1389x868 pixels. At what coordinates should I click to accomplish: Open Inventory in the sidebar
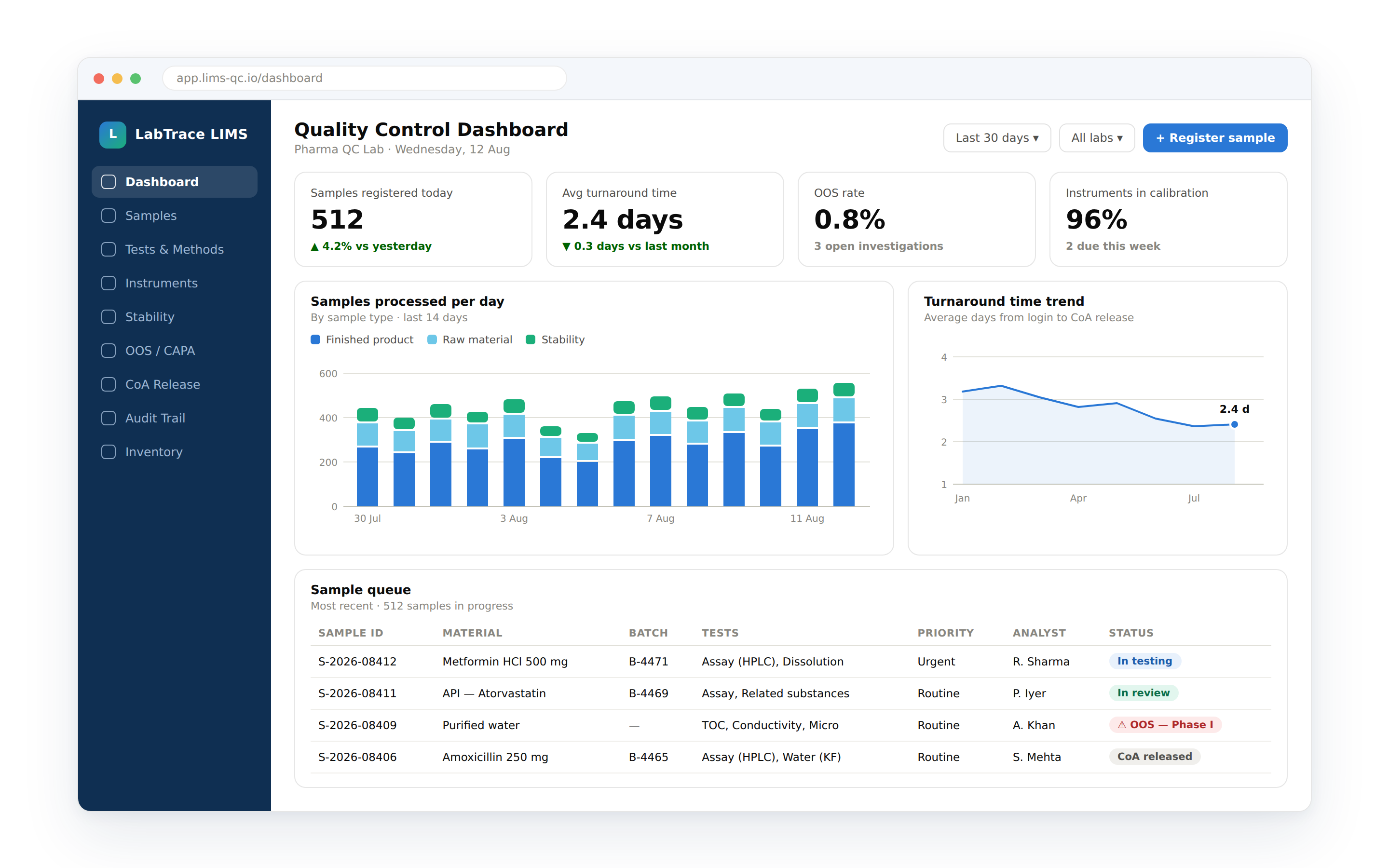[175, 452]
